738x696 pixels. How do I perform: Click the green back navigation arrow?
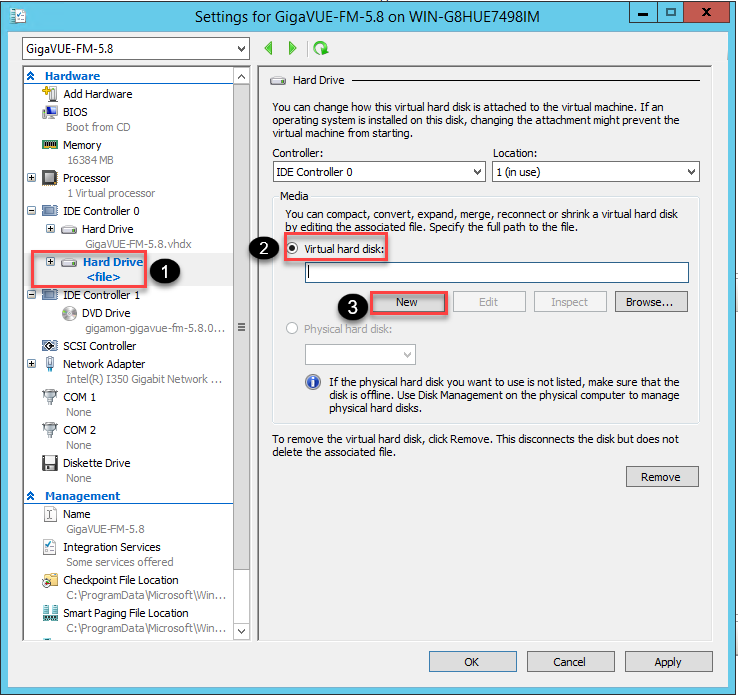(x=268, y=48)
